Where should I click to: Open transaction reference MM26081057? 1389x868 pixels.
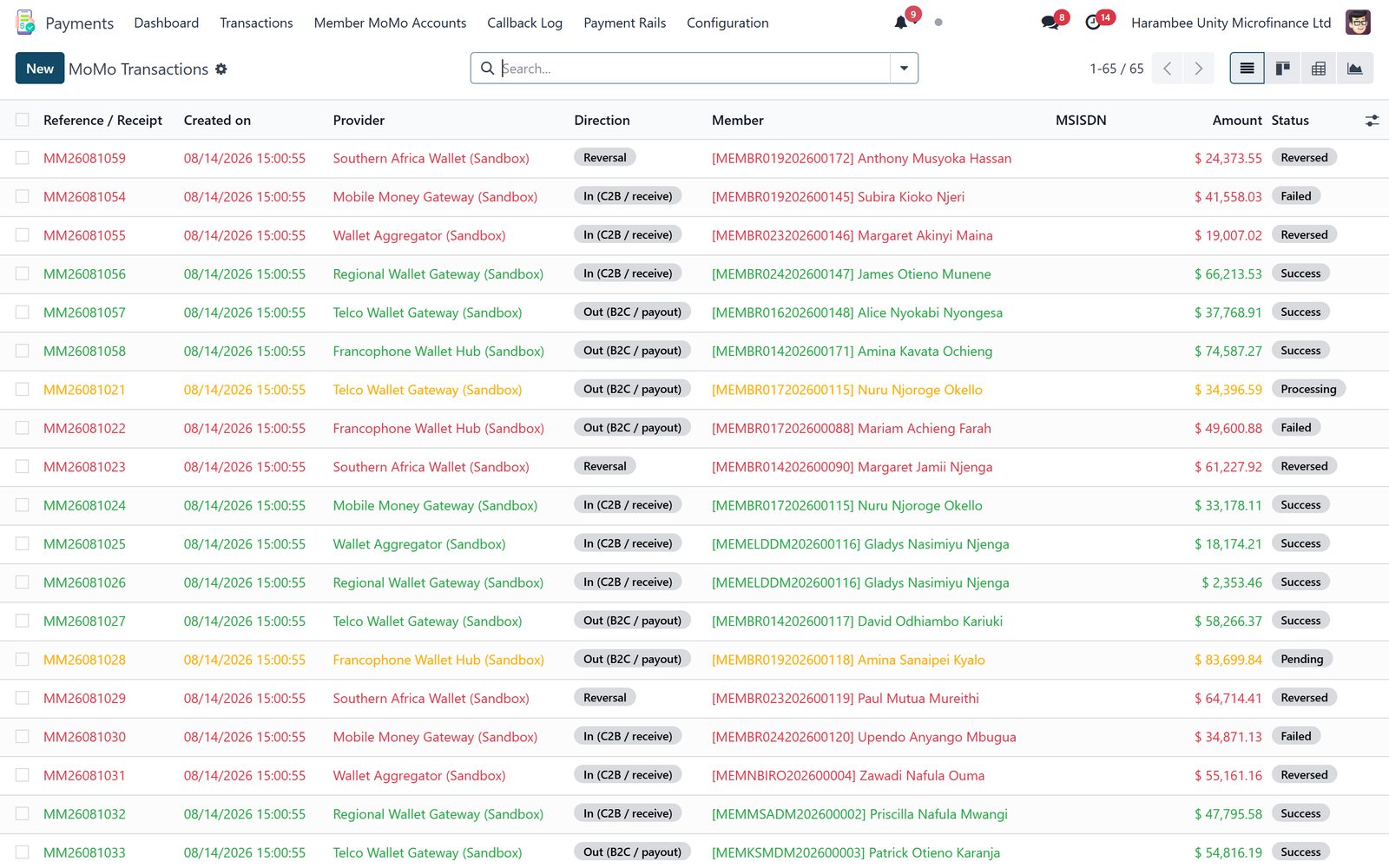tap(84, 312)
